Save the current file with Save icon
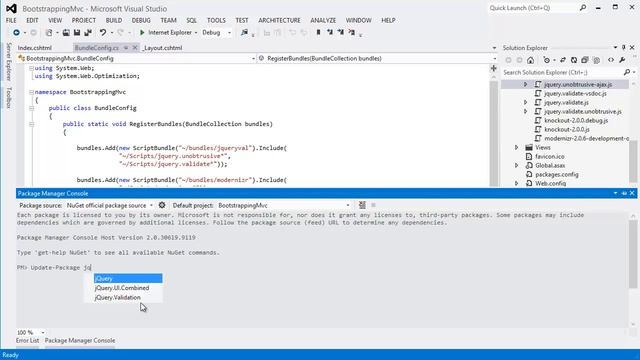Screen dimensions: 640x360 pos(77,32)
